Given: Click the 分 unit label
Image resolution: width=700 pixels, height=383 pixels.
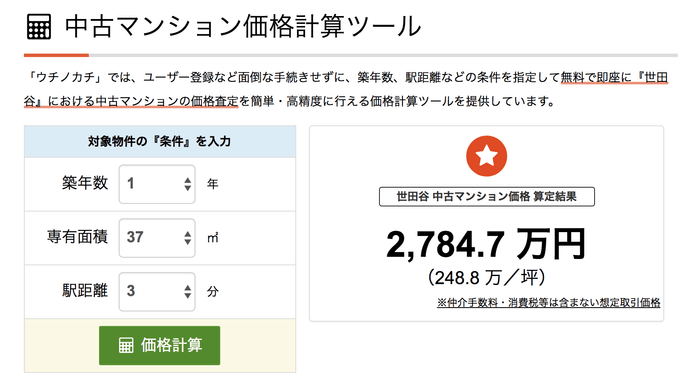Looking at the screenshot, I should (212, 291).
